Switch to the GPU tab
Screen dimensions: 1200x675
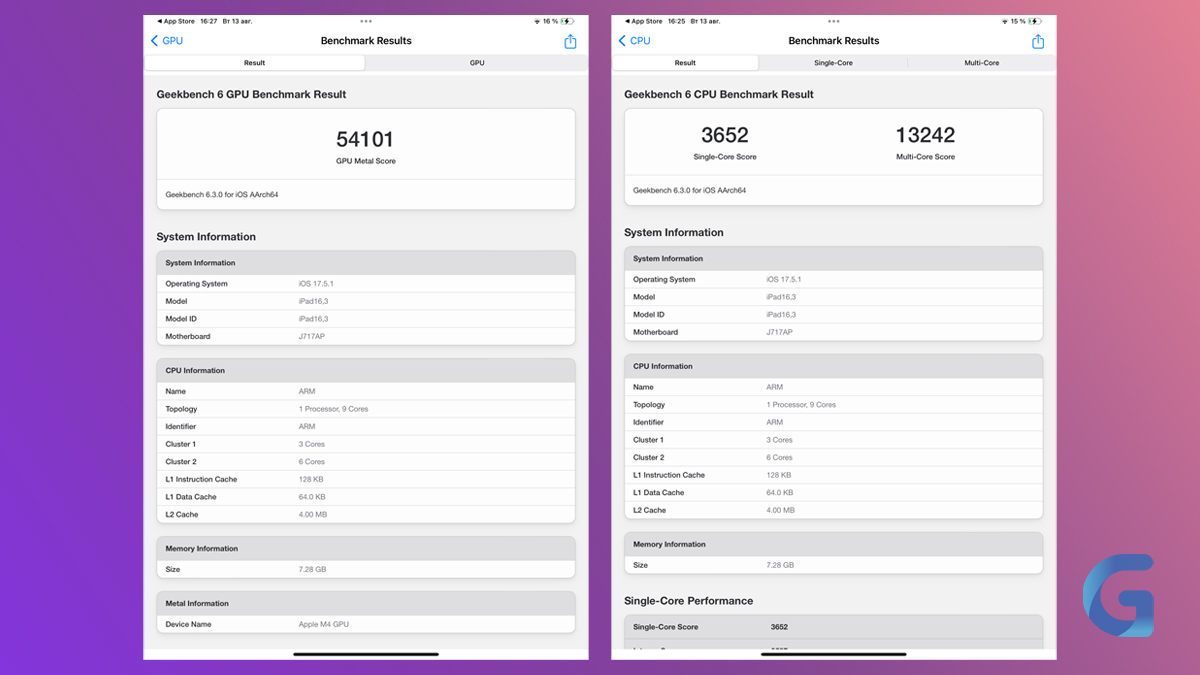(x=477, y=63)
